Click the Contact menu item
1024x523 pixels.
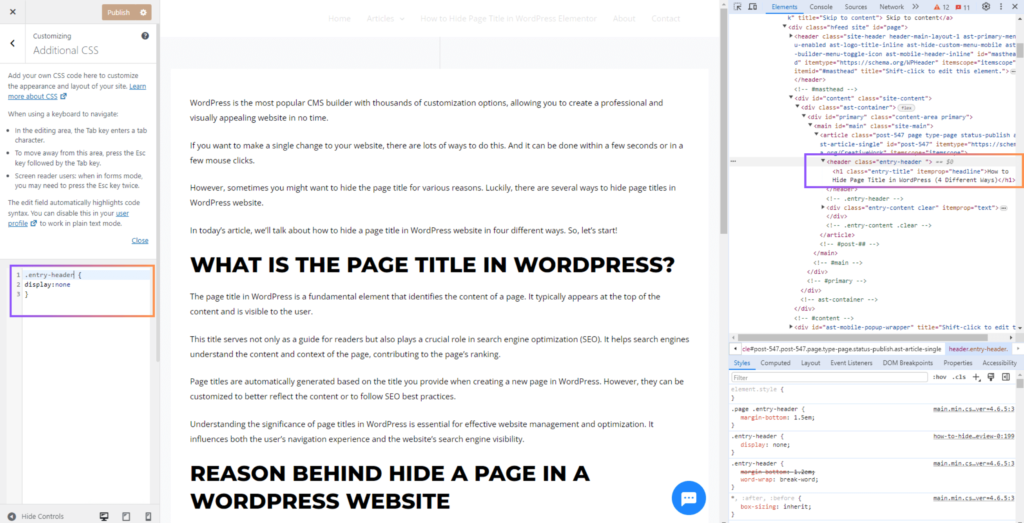[x=666, y=18]
